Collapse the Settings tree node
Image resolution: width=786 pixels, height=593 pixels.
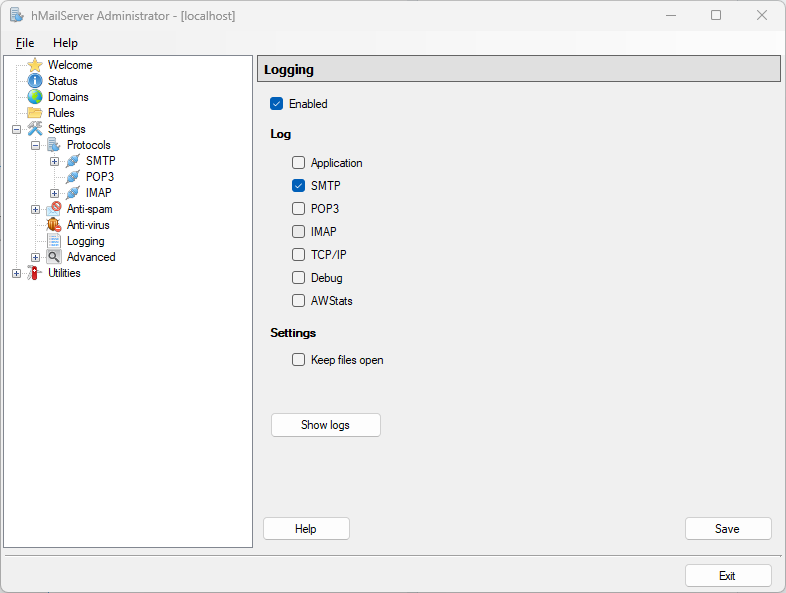[x=17, y=129]
